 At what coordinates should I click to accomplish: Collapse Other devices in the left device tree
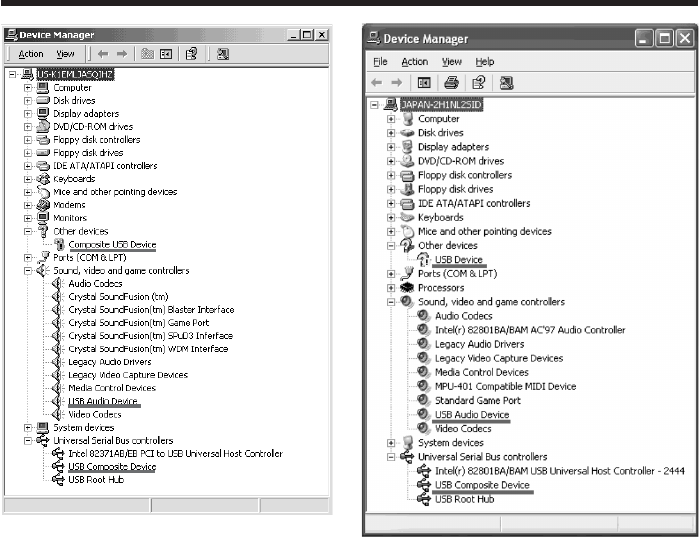click(28, 231)
